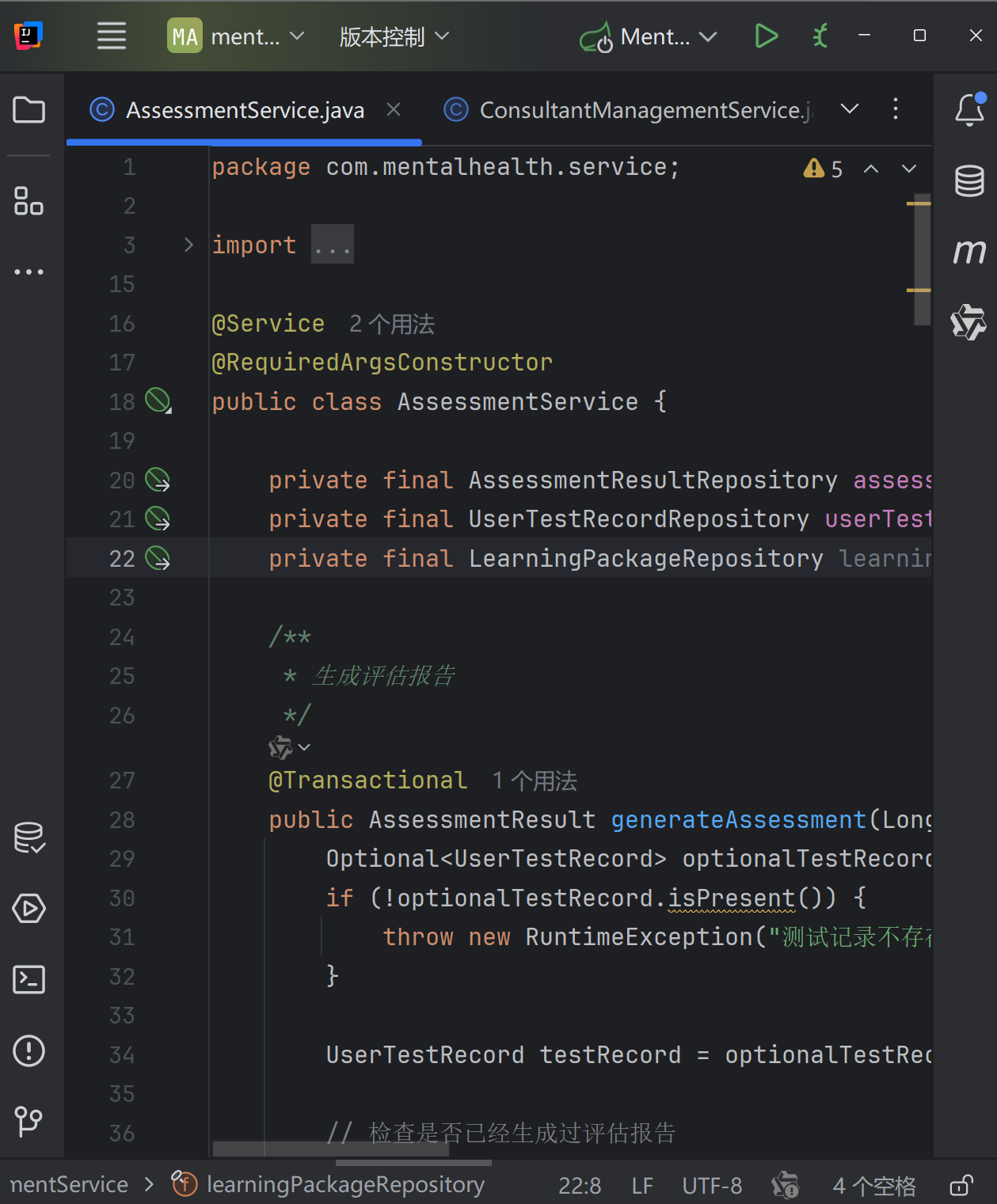
Task: Expand the collapsed import block
Action: coord(188,245)
